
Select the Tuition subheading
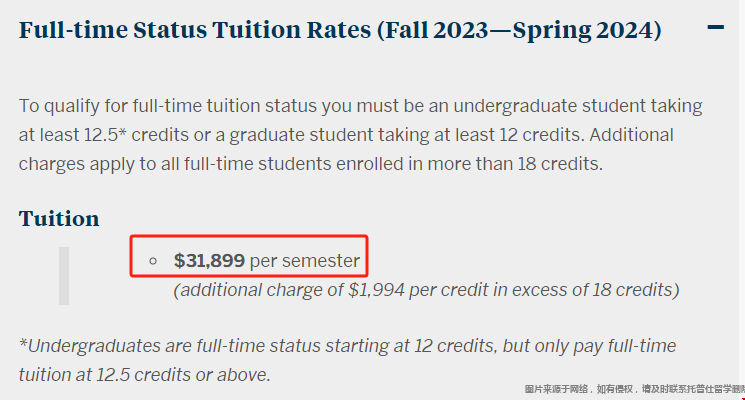tap(59, 219)
